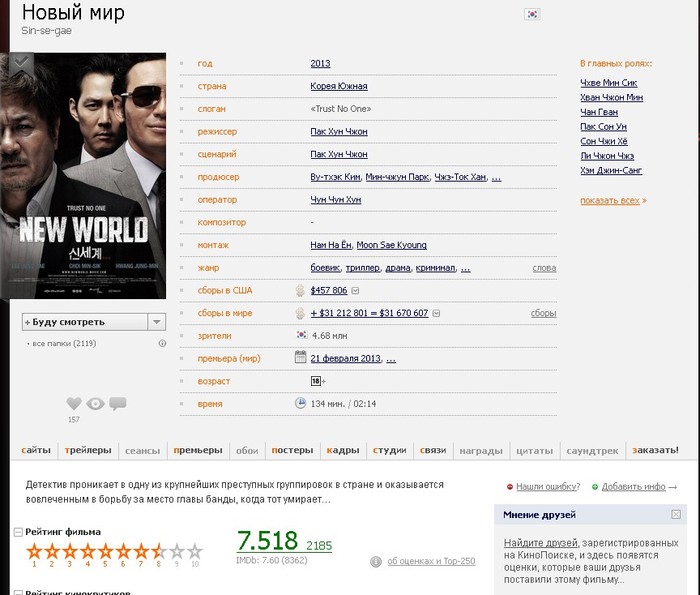This screenshot has height=595, width=700.
Task: Expand more genres ellipsis link
Action: coord(466,268)
